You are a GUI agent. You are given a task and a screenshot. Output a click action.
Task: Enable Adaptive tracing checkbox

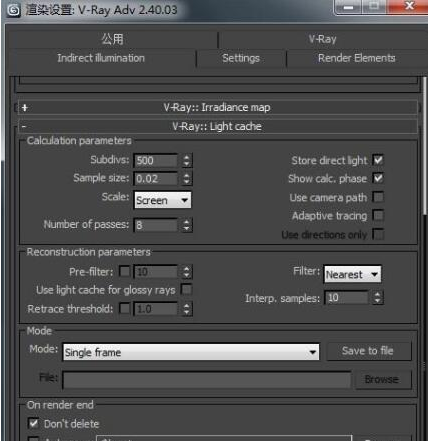378,215
